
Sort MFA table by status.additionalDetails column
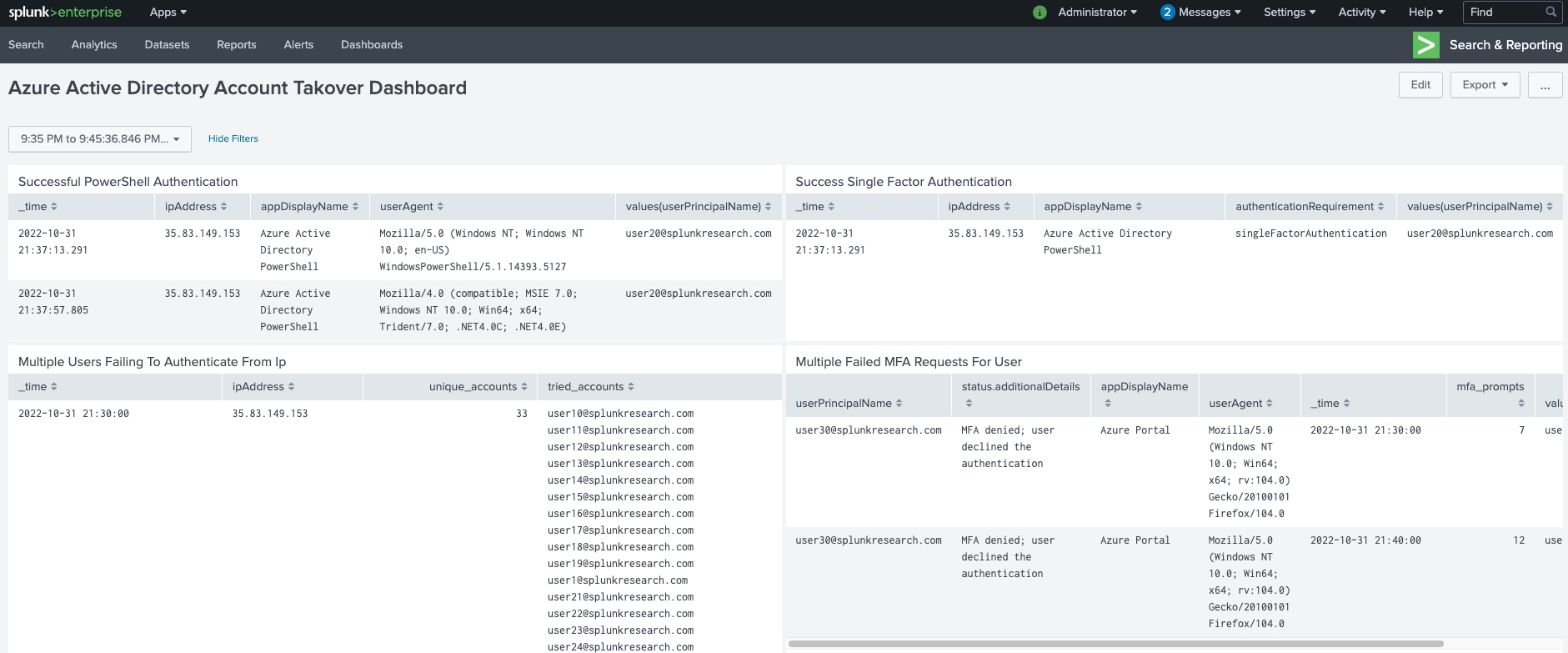pyautogui.click(x=1020, y=394)
